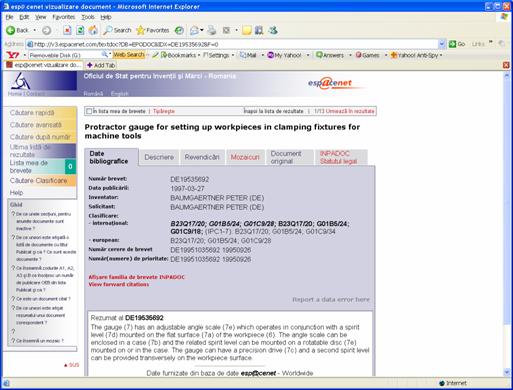The width and height of the screenshot is (513, 390).
Task: Click 'Report a data error here' link
Action: [331, 300]
